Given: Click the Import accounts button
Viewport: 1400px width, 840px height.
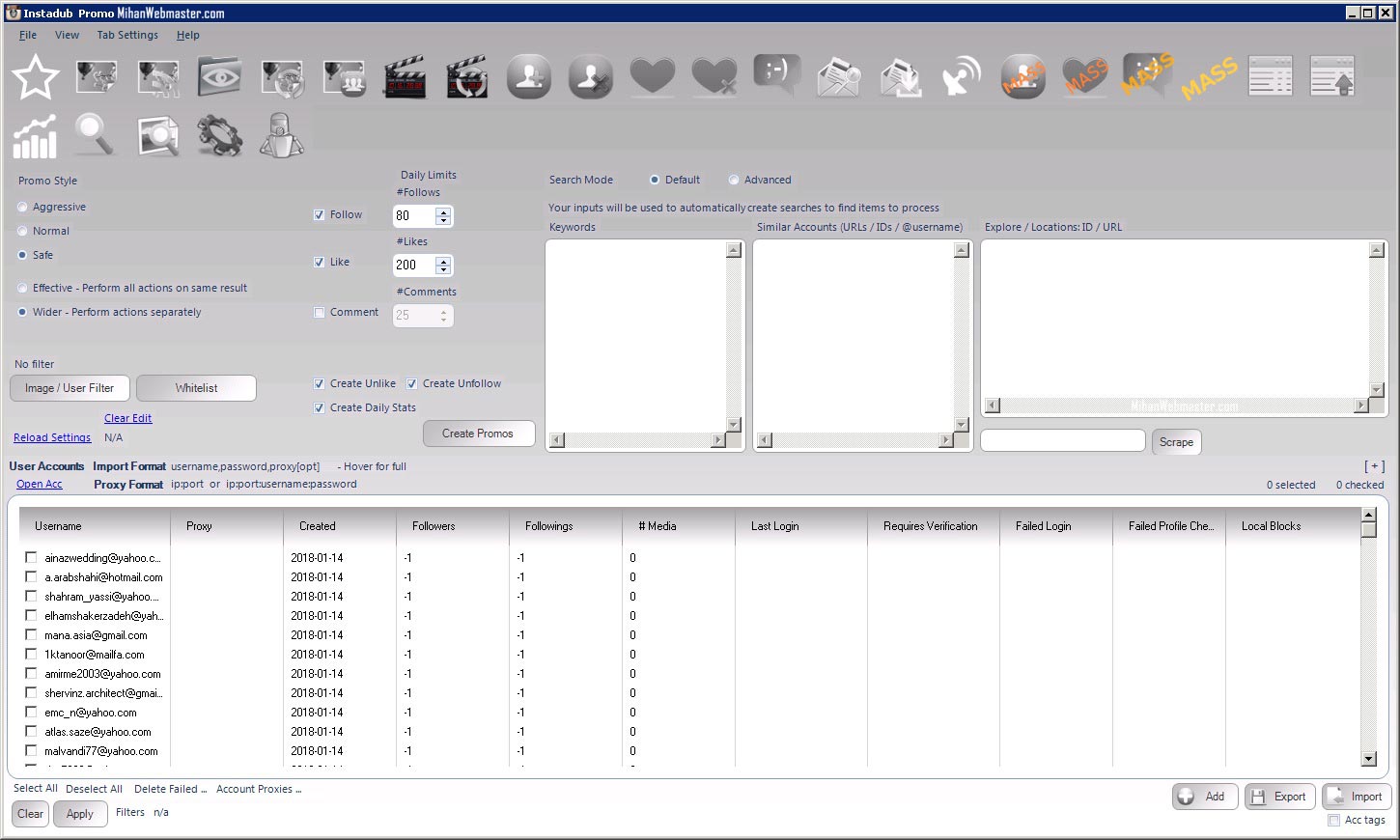Looking at the screenshot, I should tap(1357, 797).
